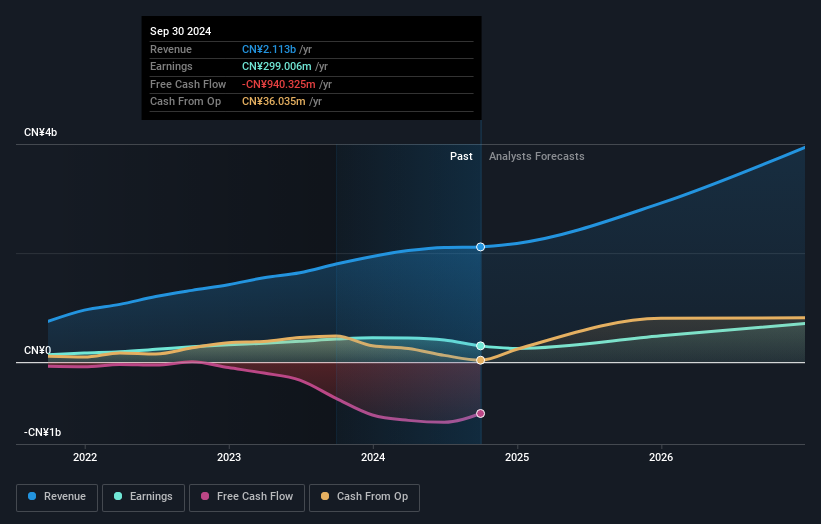The height and width of the screenshot is (524, 821).
Task: Toggle the Cash From Op legend button
Action: pyautogui.click(x=364, y=497)
